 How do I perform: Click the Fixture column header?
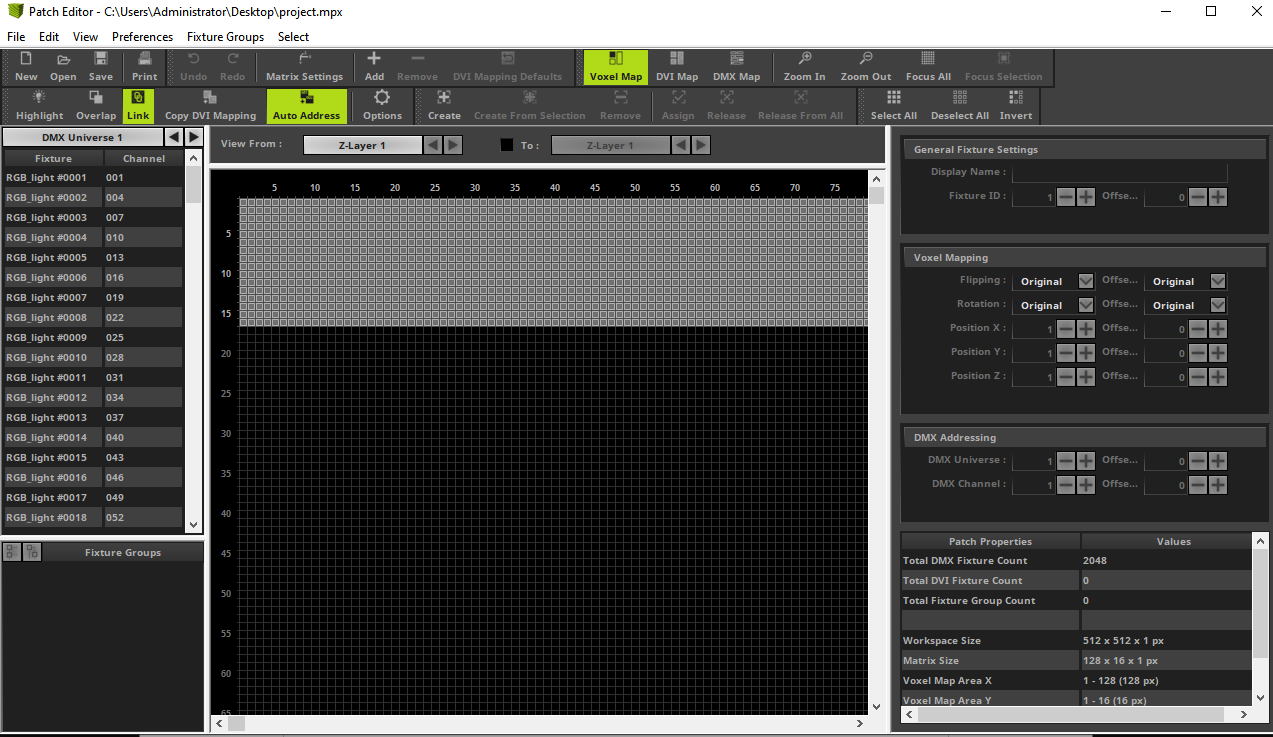tap(53, 158)
